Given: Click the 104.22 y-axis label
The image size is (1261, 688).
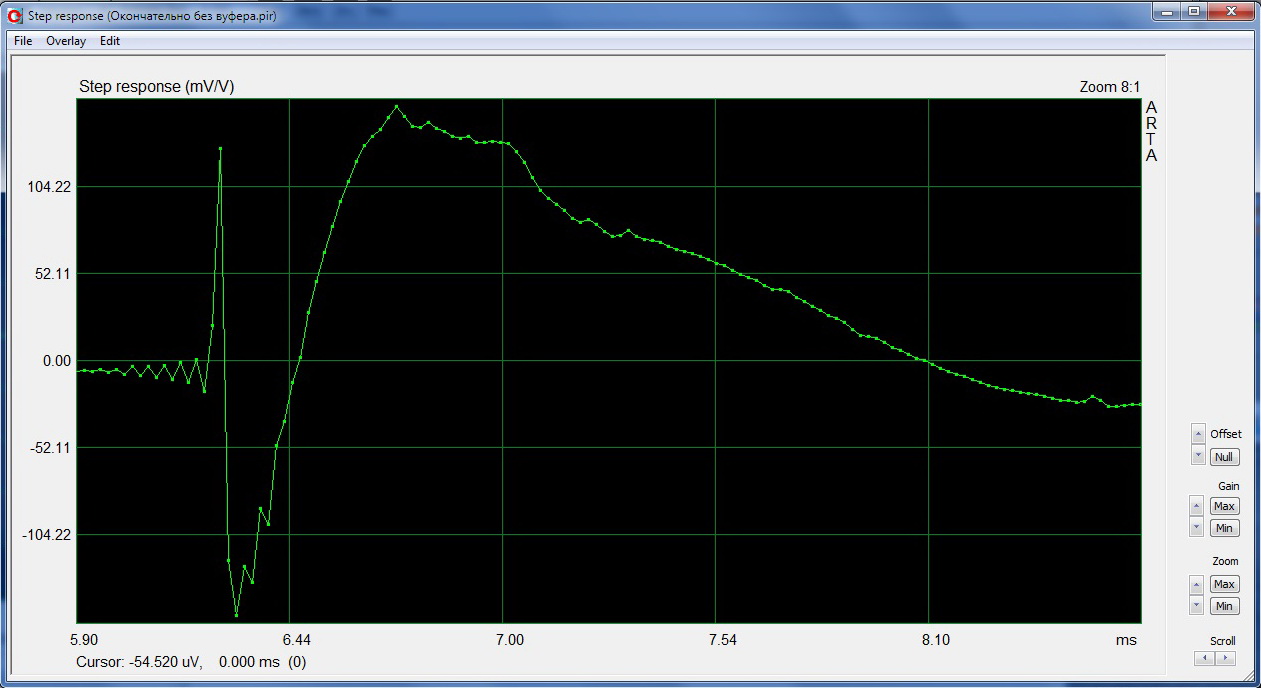Looking at the screenshot, I should click(50, 187).
